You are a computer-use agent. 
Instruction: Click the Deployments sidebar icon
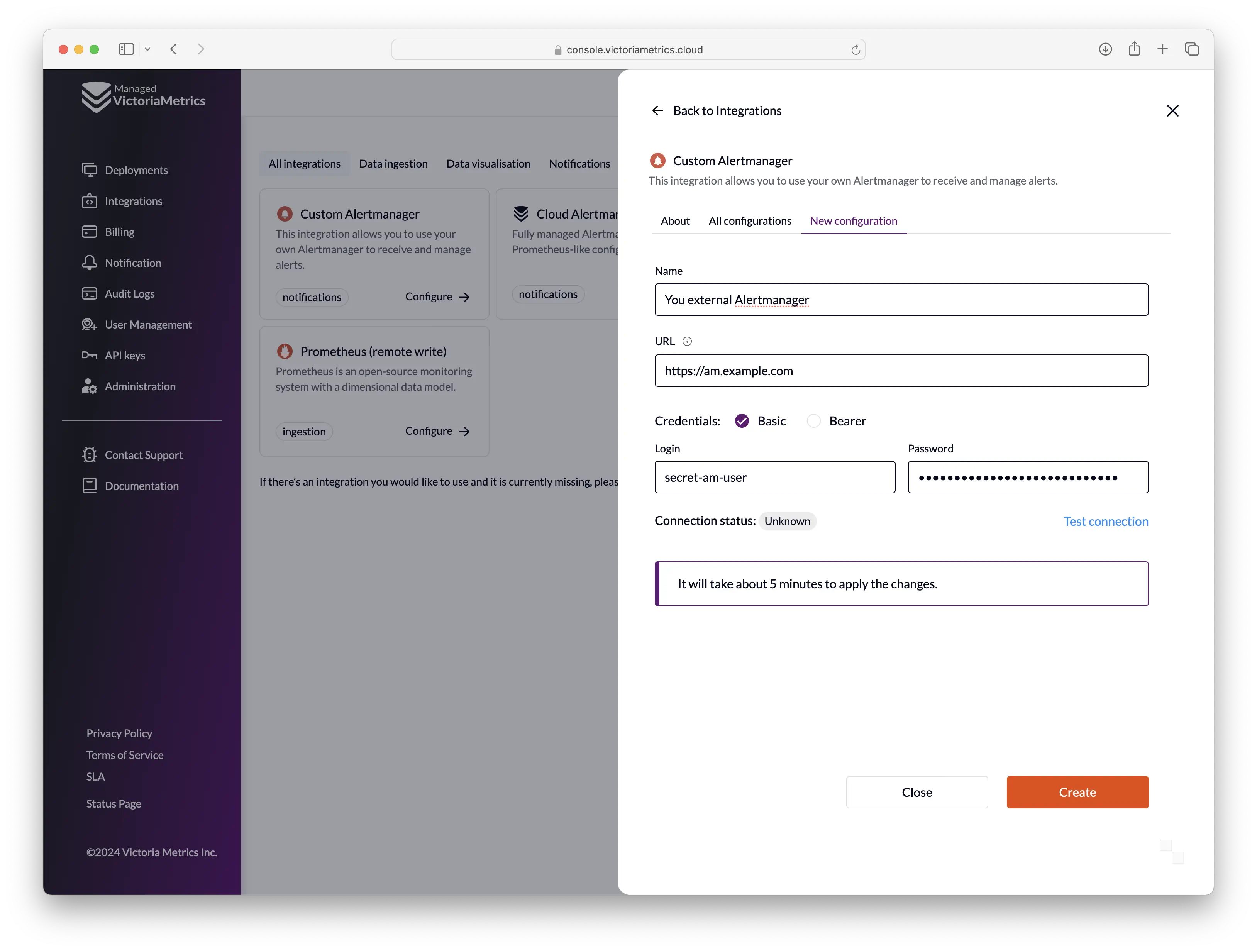[89, 170]
